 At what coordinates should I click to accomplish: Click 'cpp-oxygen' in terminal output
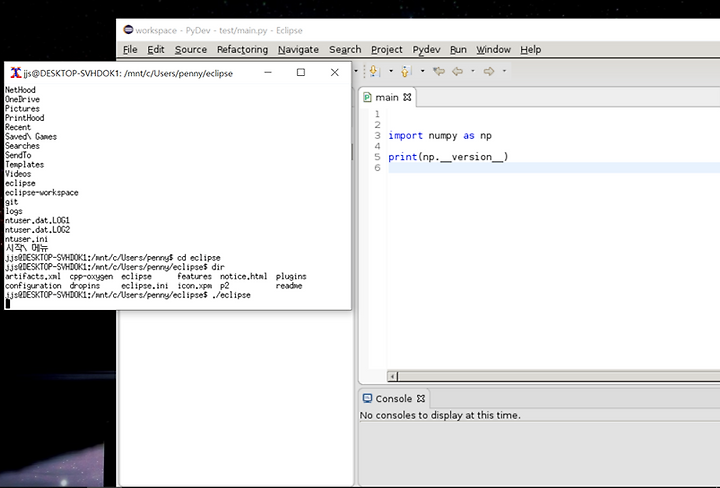pyautogui.click(x=91, y=276)
